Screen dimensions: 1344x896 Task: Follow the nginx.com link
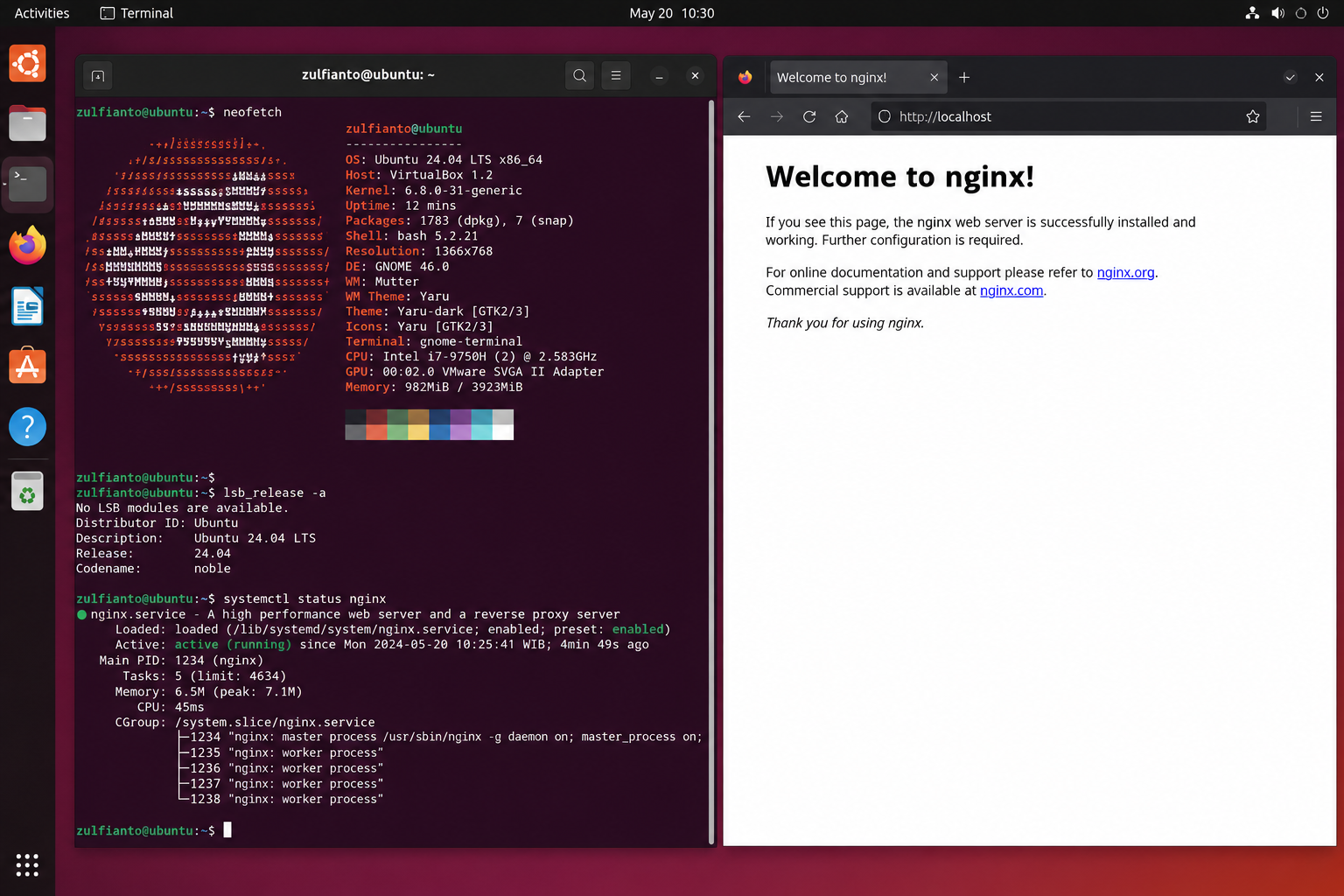coord(1011,290)
